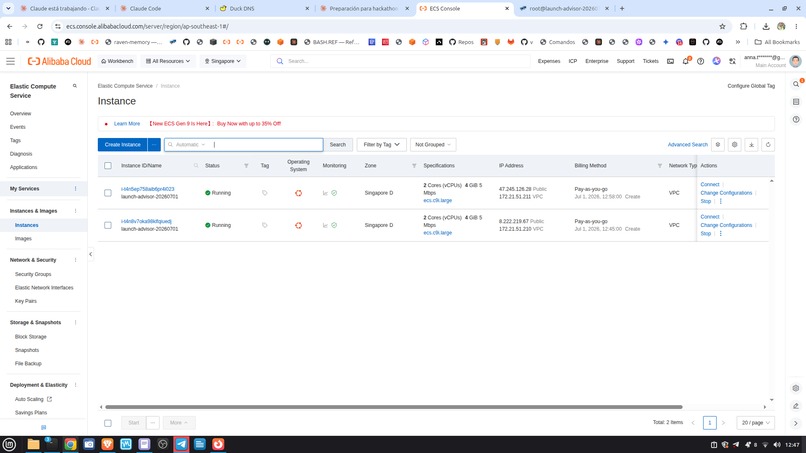Connect to instance 47.245.126.28
The width and height of the screenshot is (806, 453).
coord(709,185)
